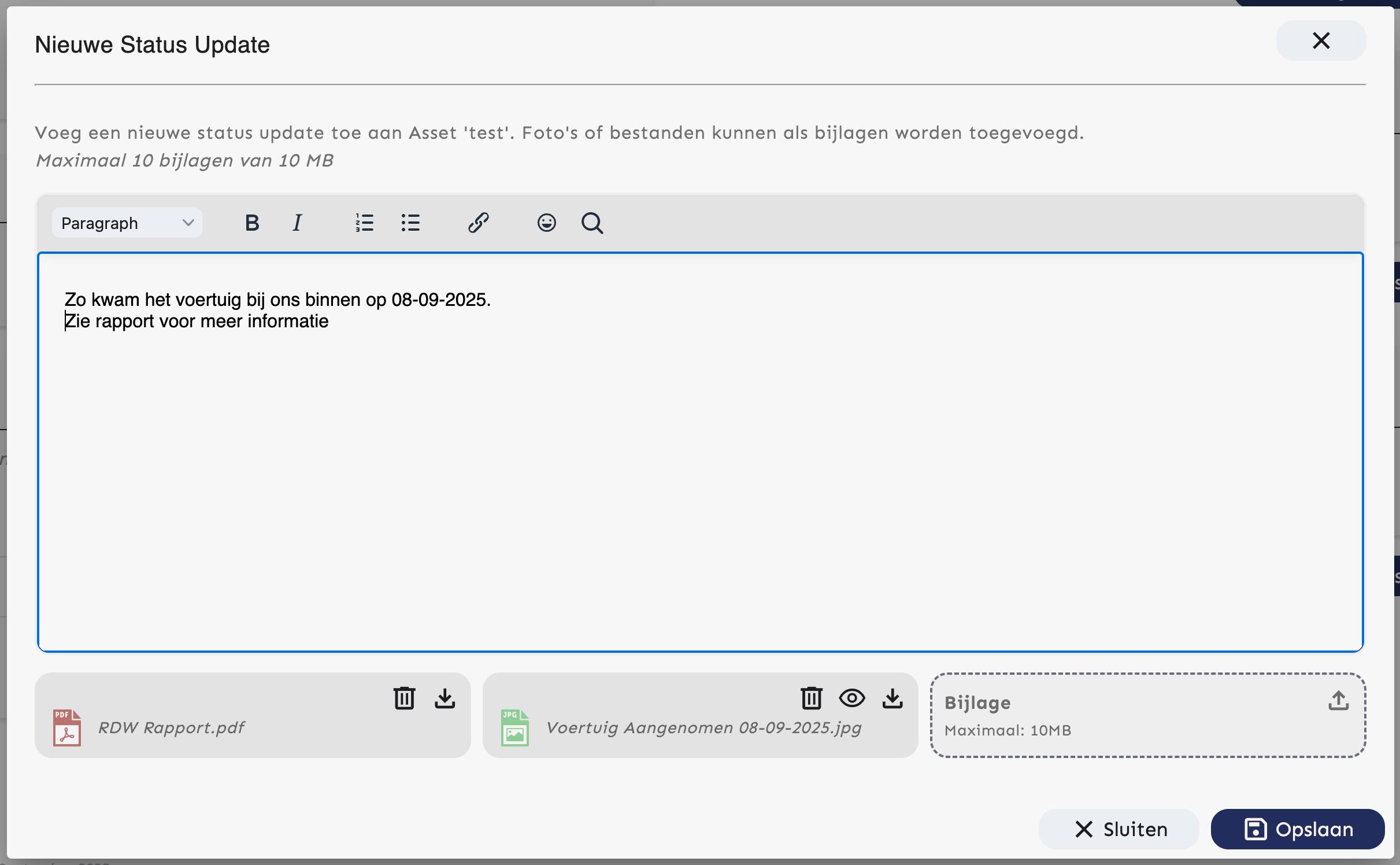Insert a bulleted list
Image resolution: width=1400 pixels, height=865 pixels.
pyautogui.click(x=410, y=223)
